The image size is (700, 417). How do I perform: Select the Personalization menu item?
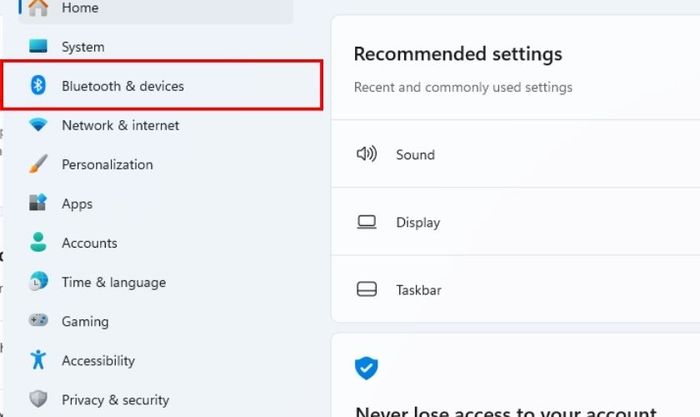coord(107,164)
